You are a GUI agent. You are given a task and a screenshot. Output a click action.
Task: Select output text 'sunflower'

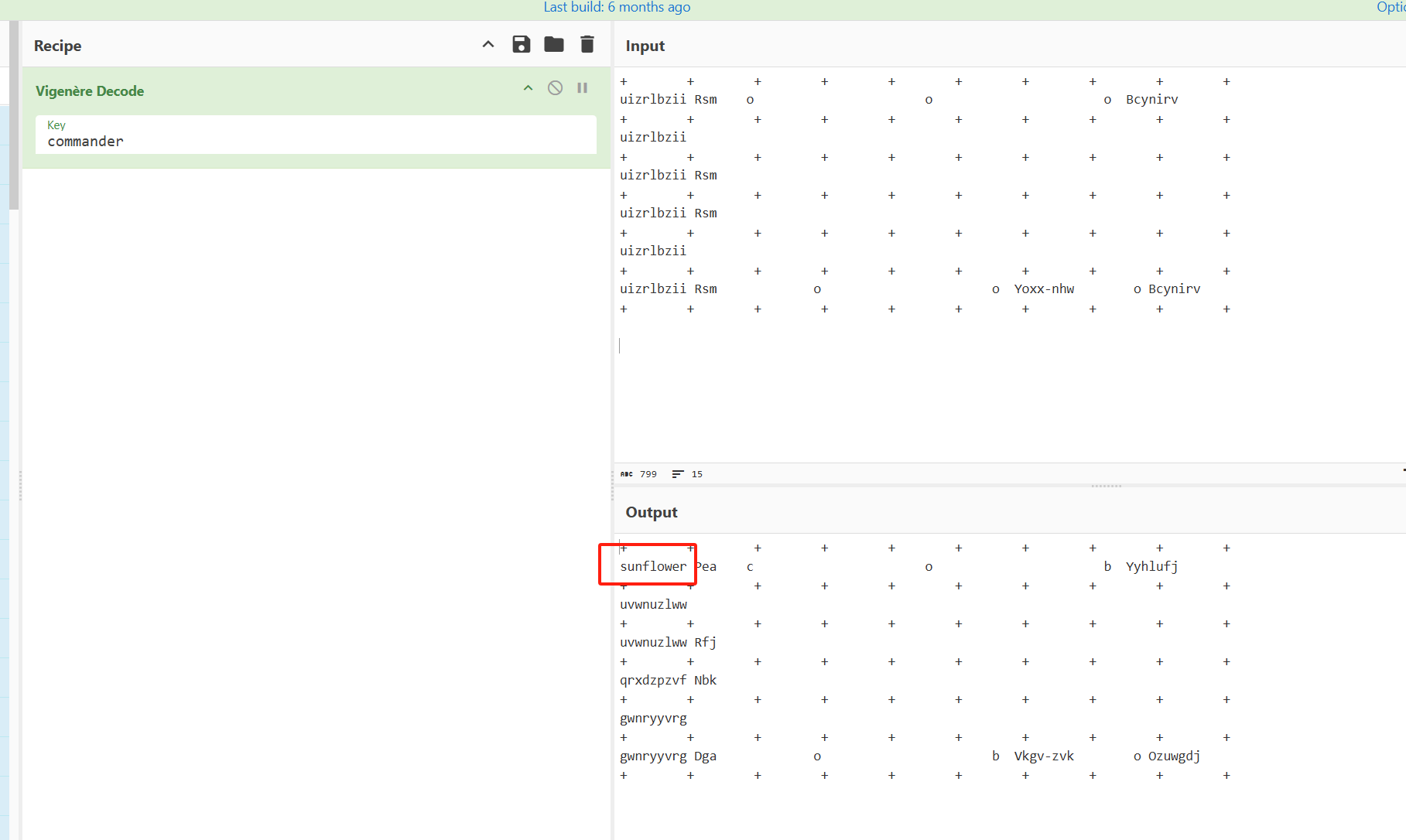653,566
